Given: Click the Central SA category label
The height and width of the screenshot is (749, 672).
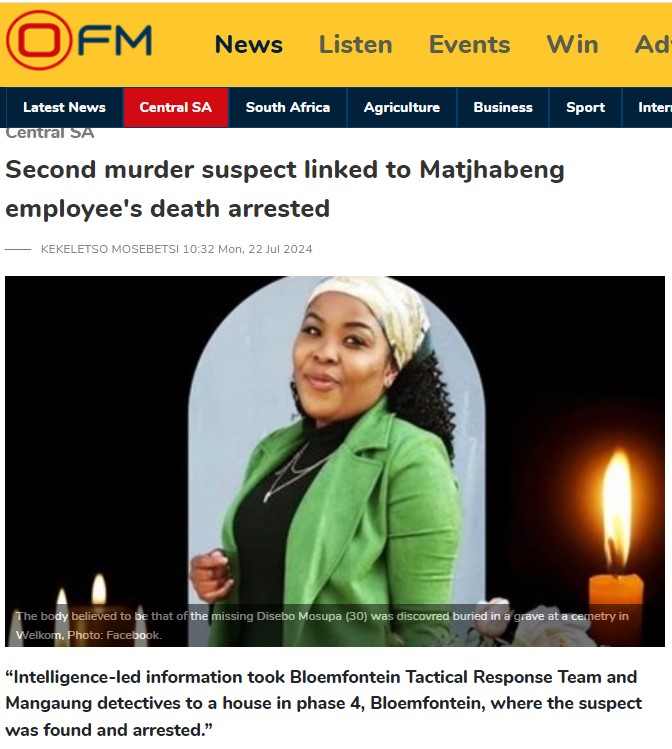Looking at the screenshot, I should 50,133.
